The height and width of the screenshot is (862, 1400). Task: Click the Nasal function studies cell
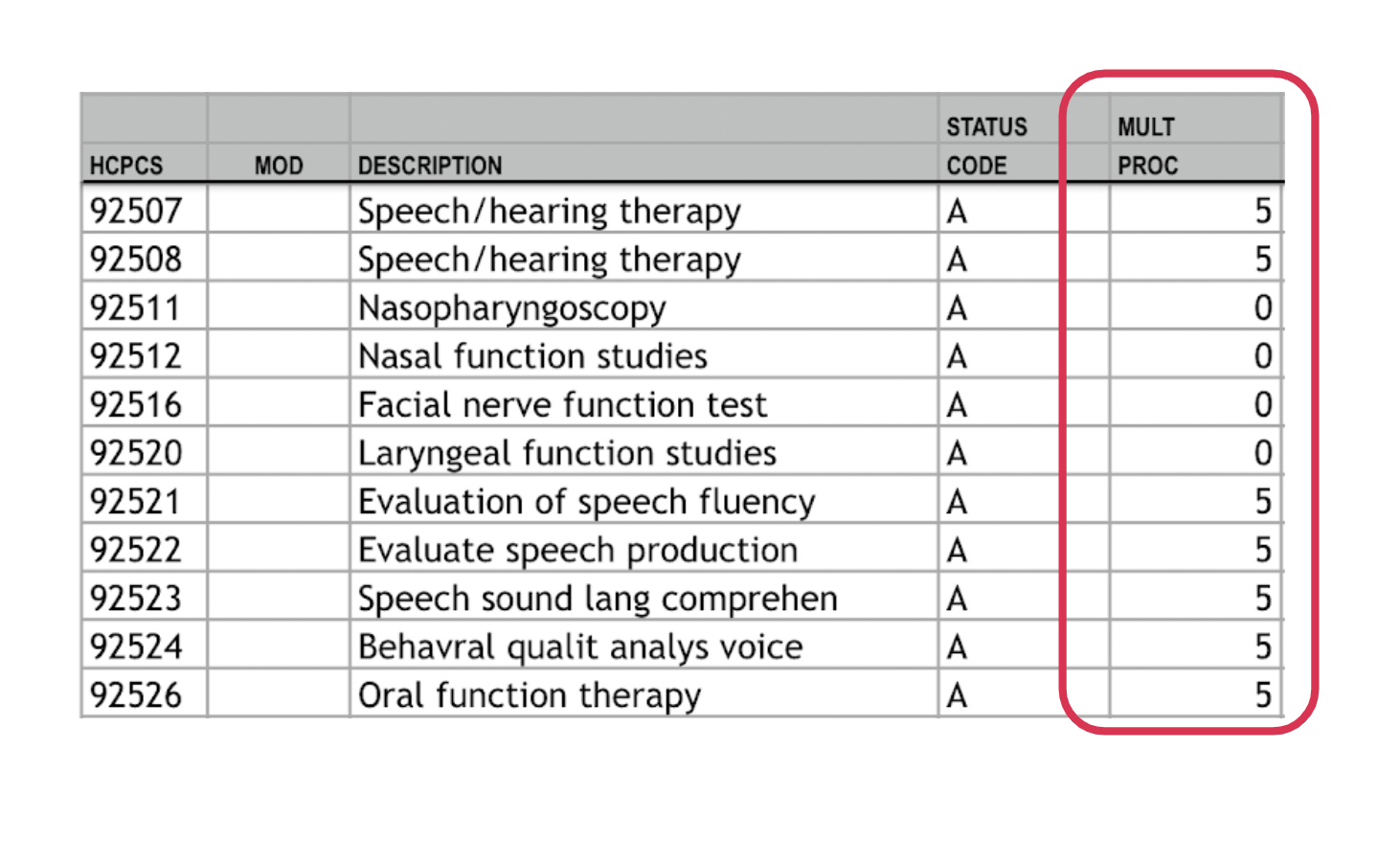tap(644, 355)
